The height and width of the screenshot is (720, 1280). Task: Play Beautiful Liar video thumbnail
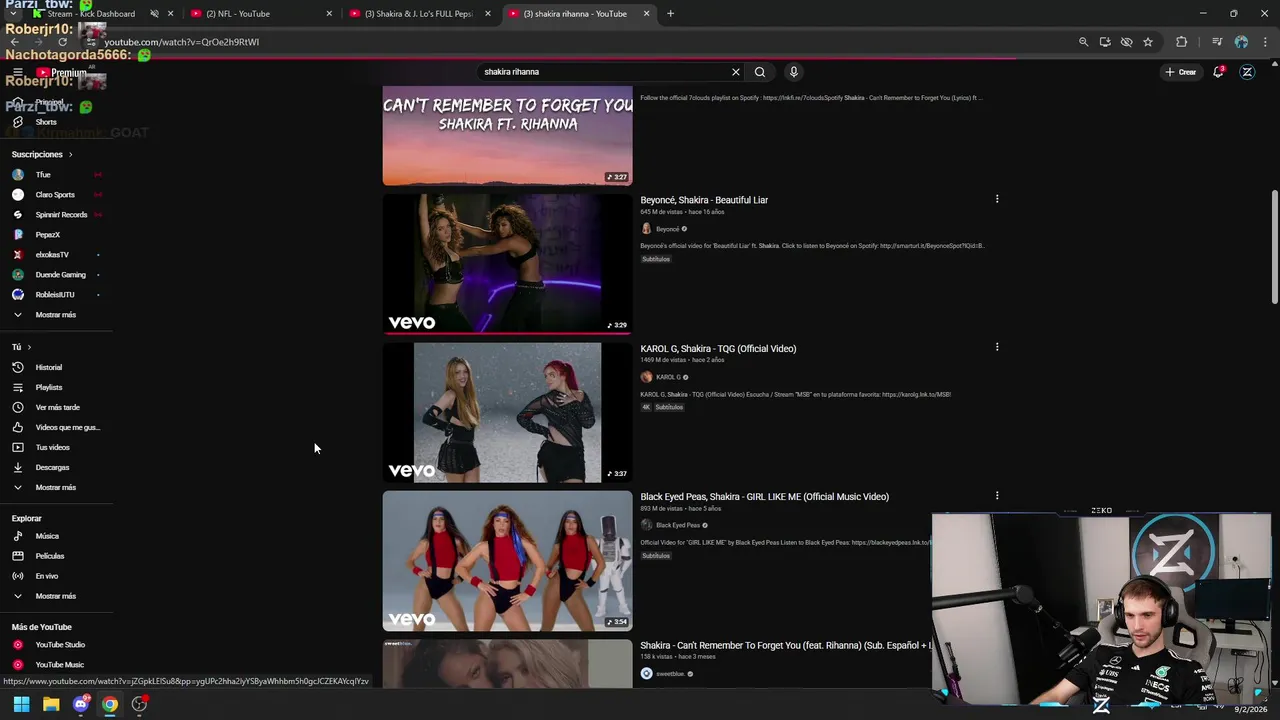coord(507,263)
